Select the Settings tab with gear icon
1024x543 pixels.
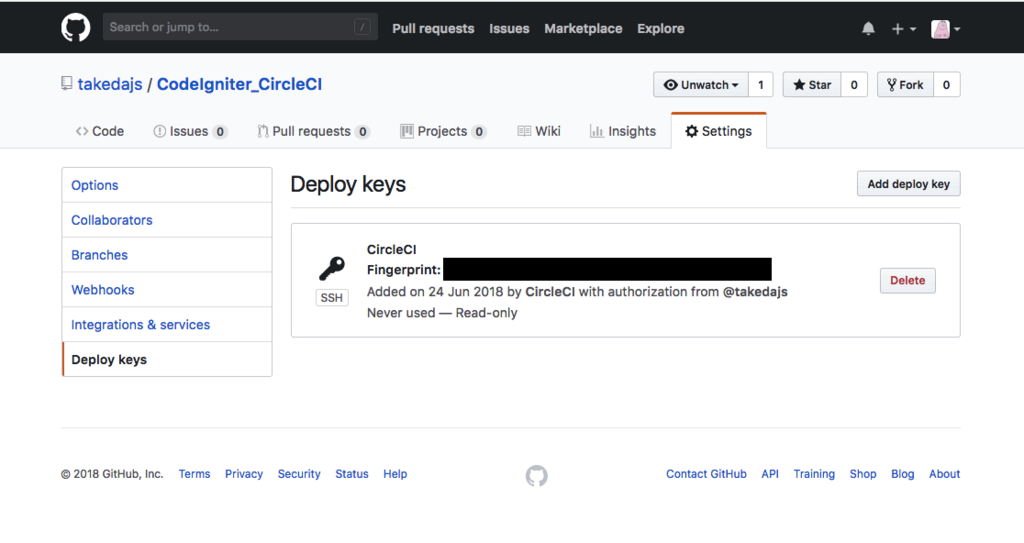point(718,131)
